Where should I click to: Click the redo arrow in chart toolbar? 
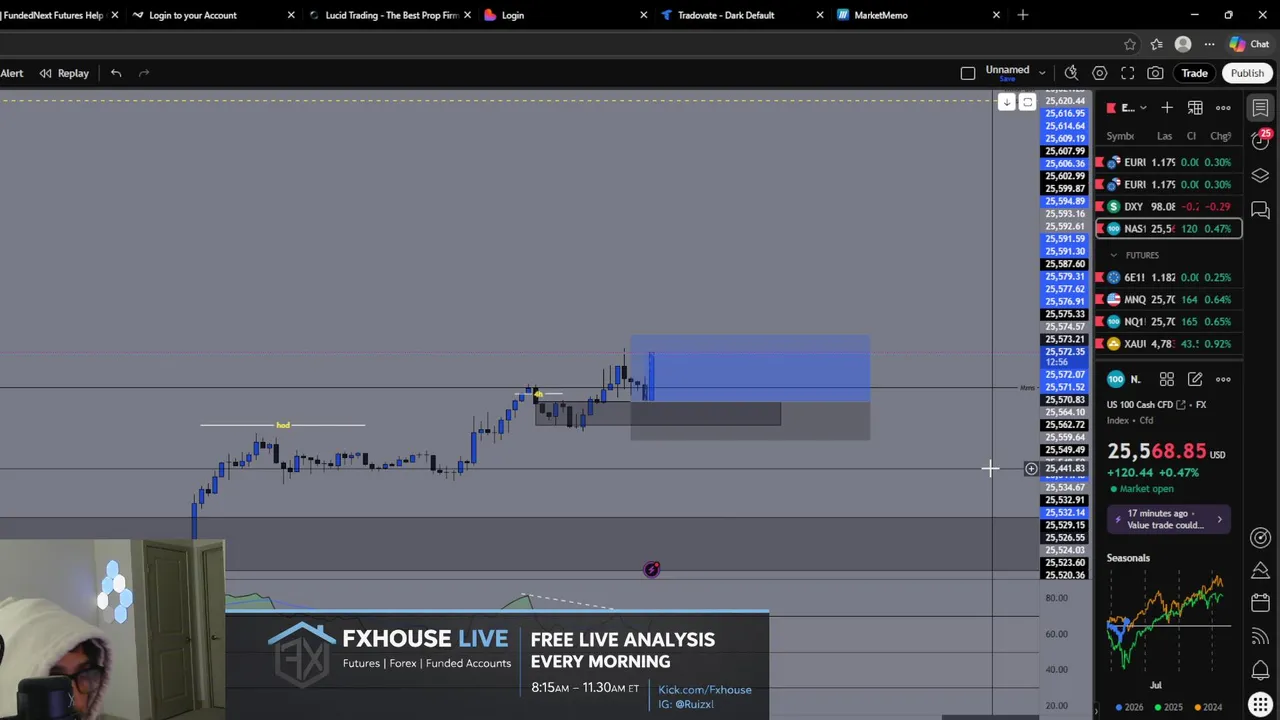(144, 73)
